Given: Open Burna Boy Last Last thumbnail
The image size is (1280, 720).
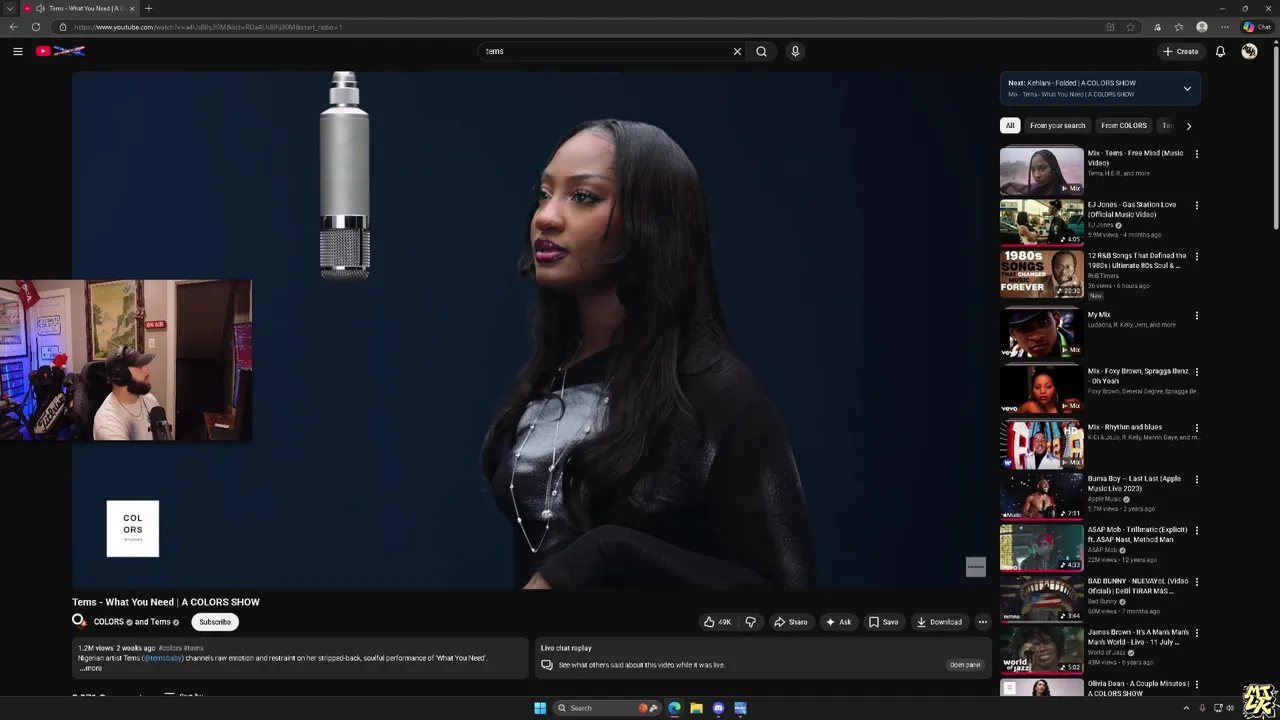Looking at the screenshot, I should coord(1041,496).
